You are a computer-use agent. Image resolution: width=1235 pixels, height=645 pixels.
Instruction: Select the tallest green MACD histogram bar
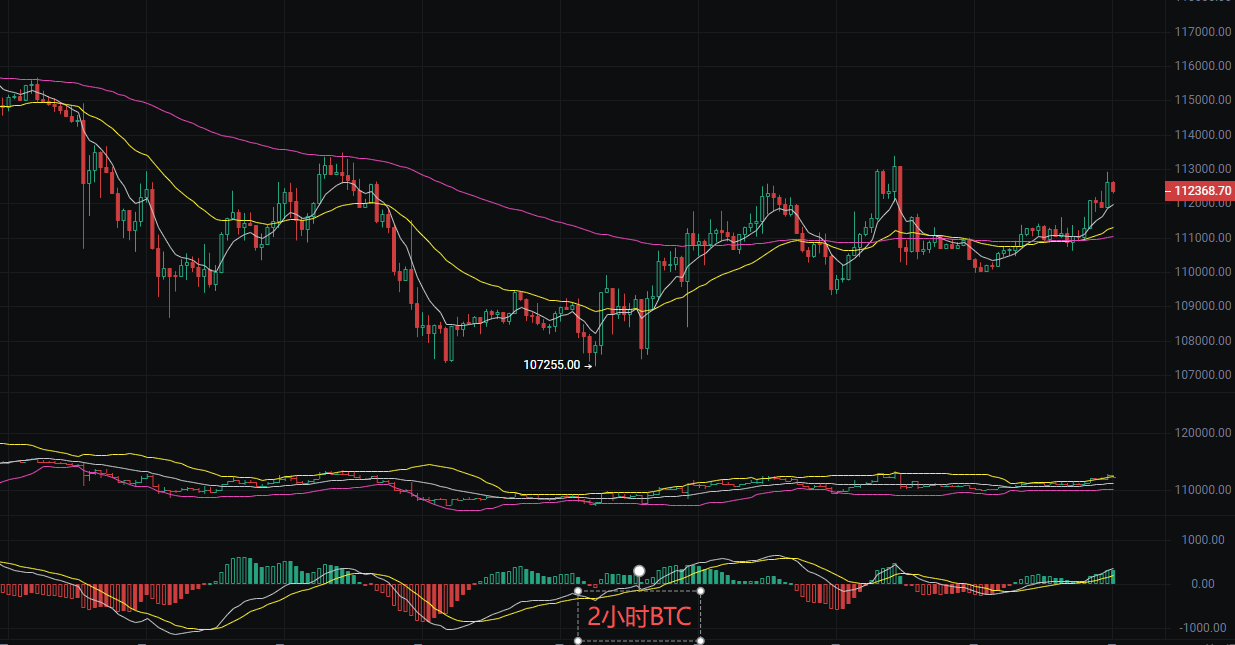coord(238,569)
